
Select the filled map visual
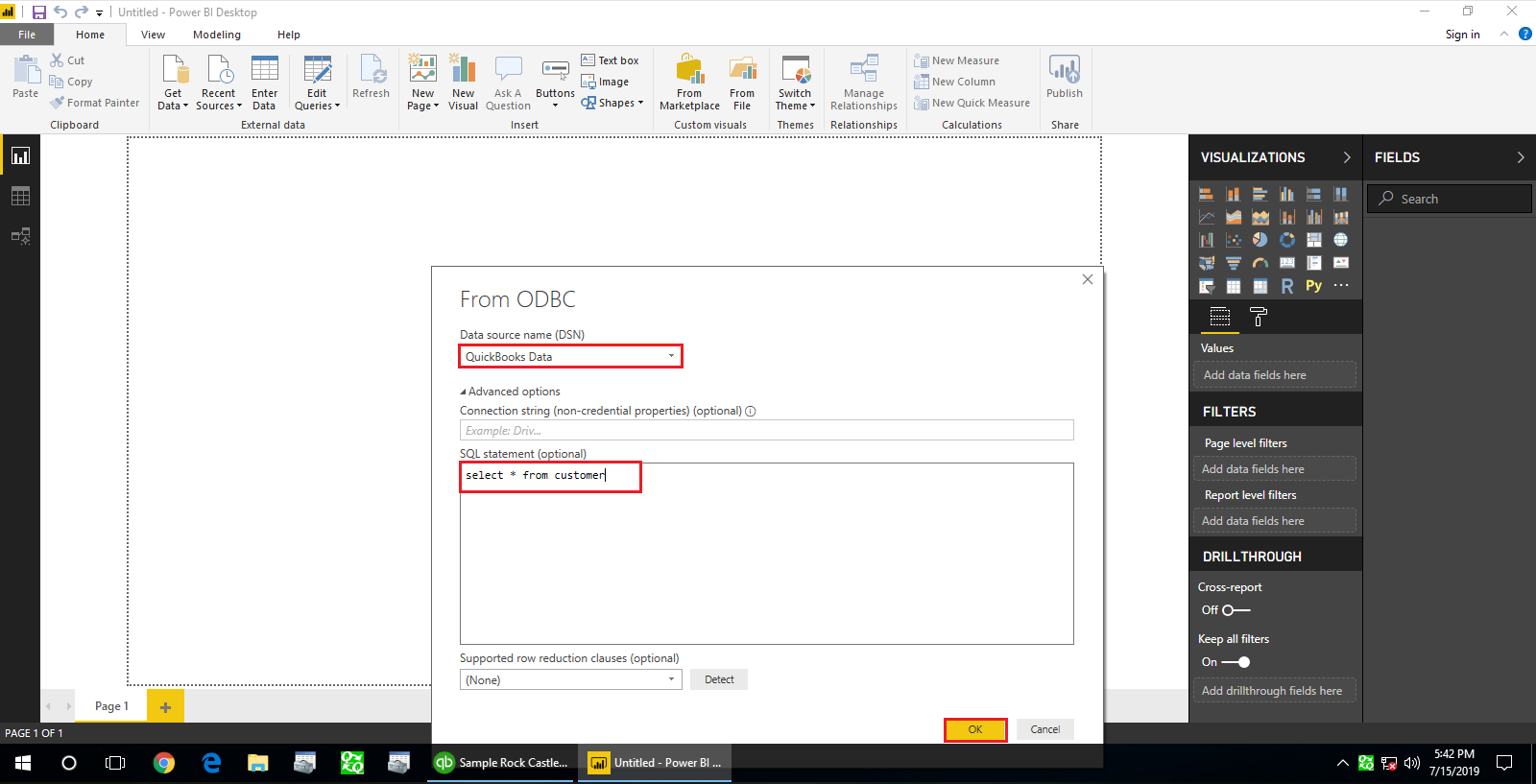pyautogui.click(x=1207, y=263)
